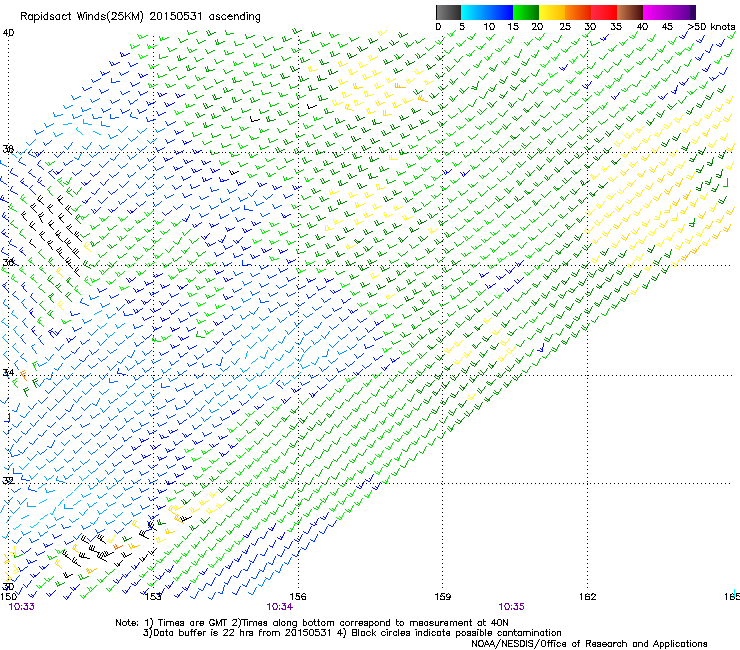Click the gray 0-5 knots legend swatch

tap(448, 12)
